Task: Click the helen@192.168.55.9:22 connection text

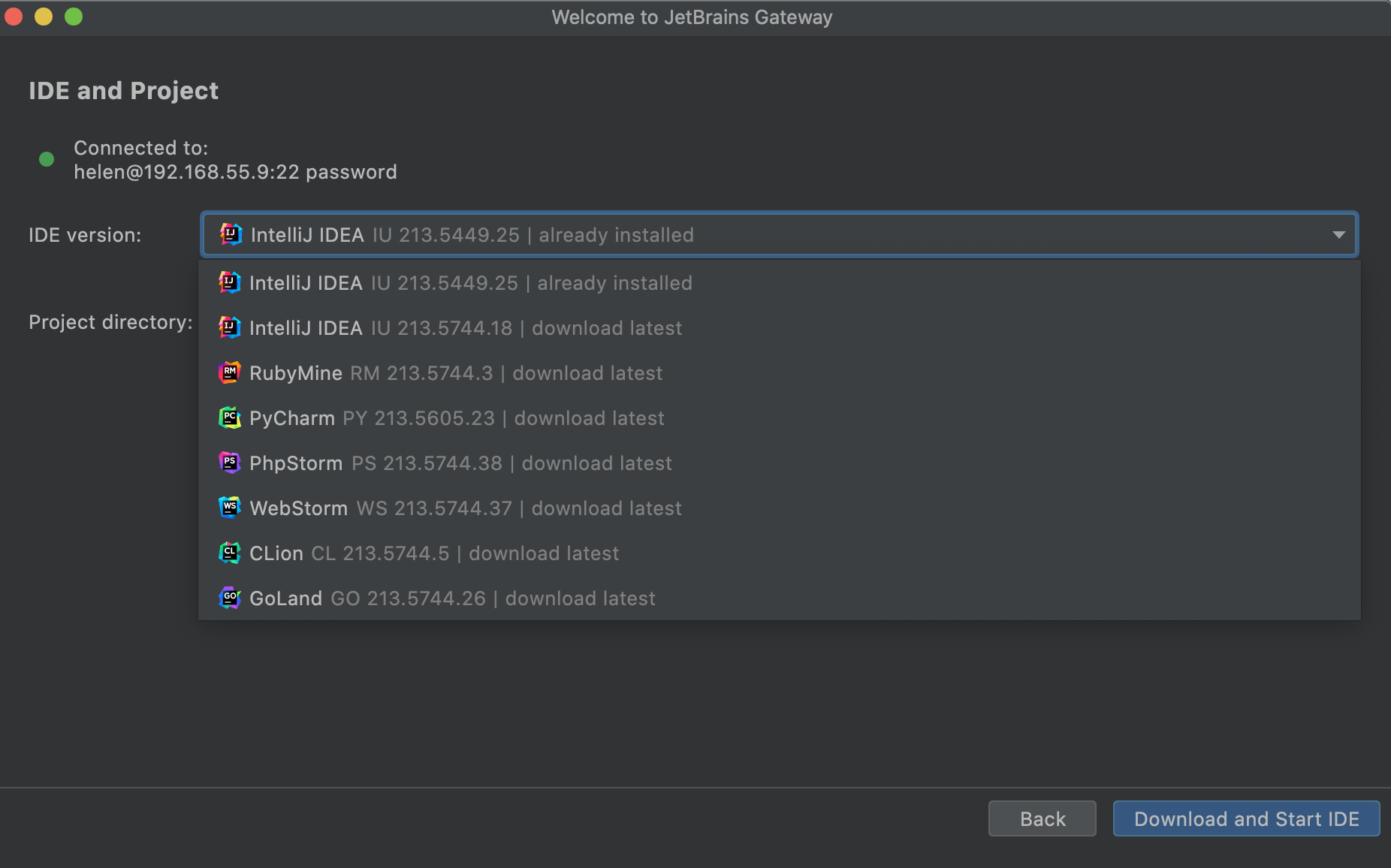Action: click(235, 172)
